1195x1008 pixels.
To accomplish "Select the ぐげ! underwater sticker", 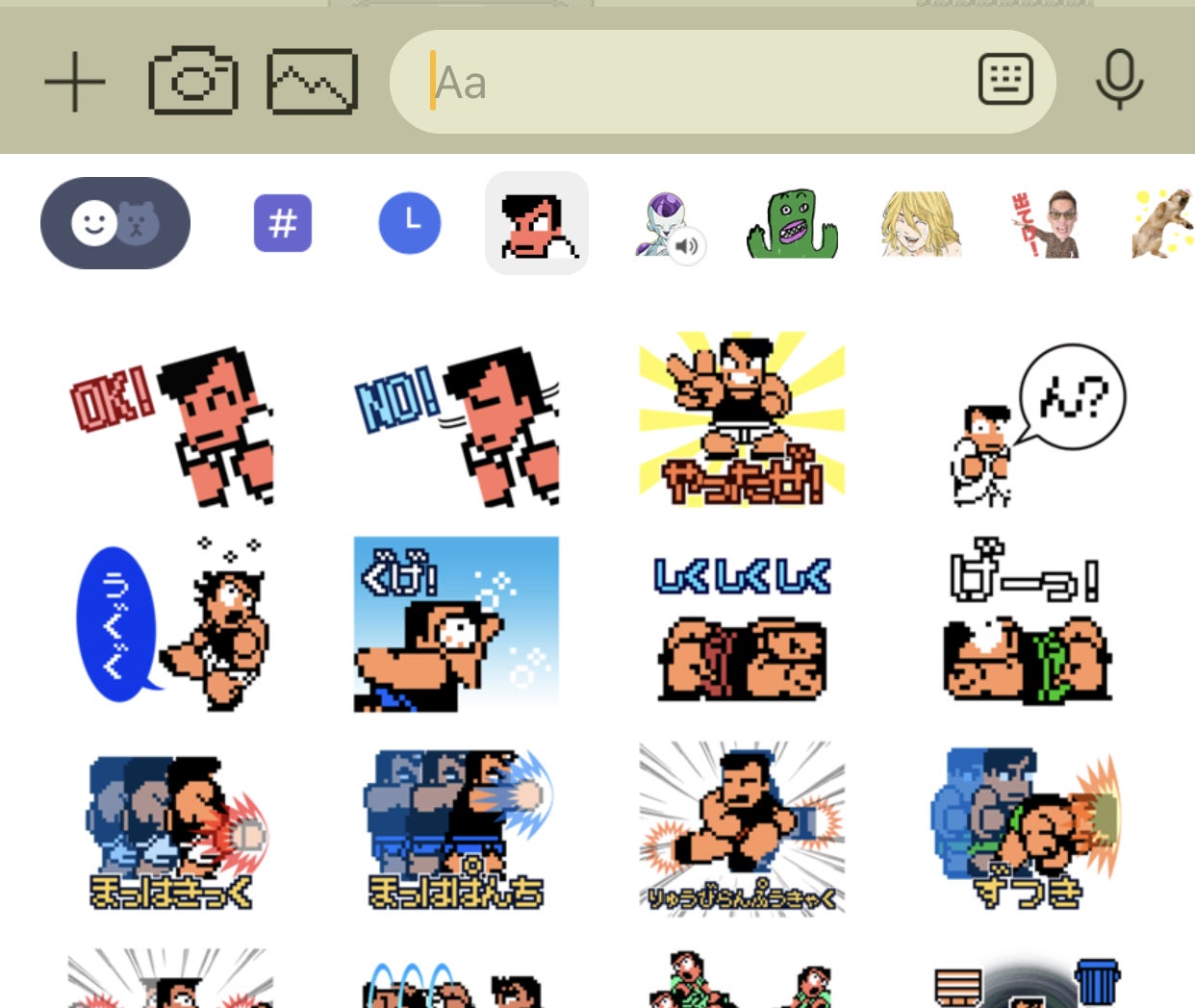I will point(456,624).
